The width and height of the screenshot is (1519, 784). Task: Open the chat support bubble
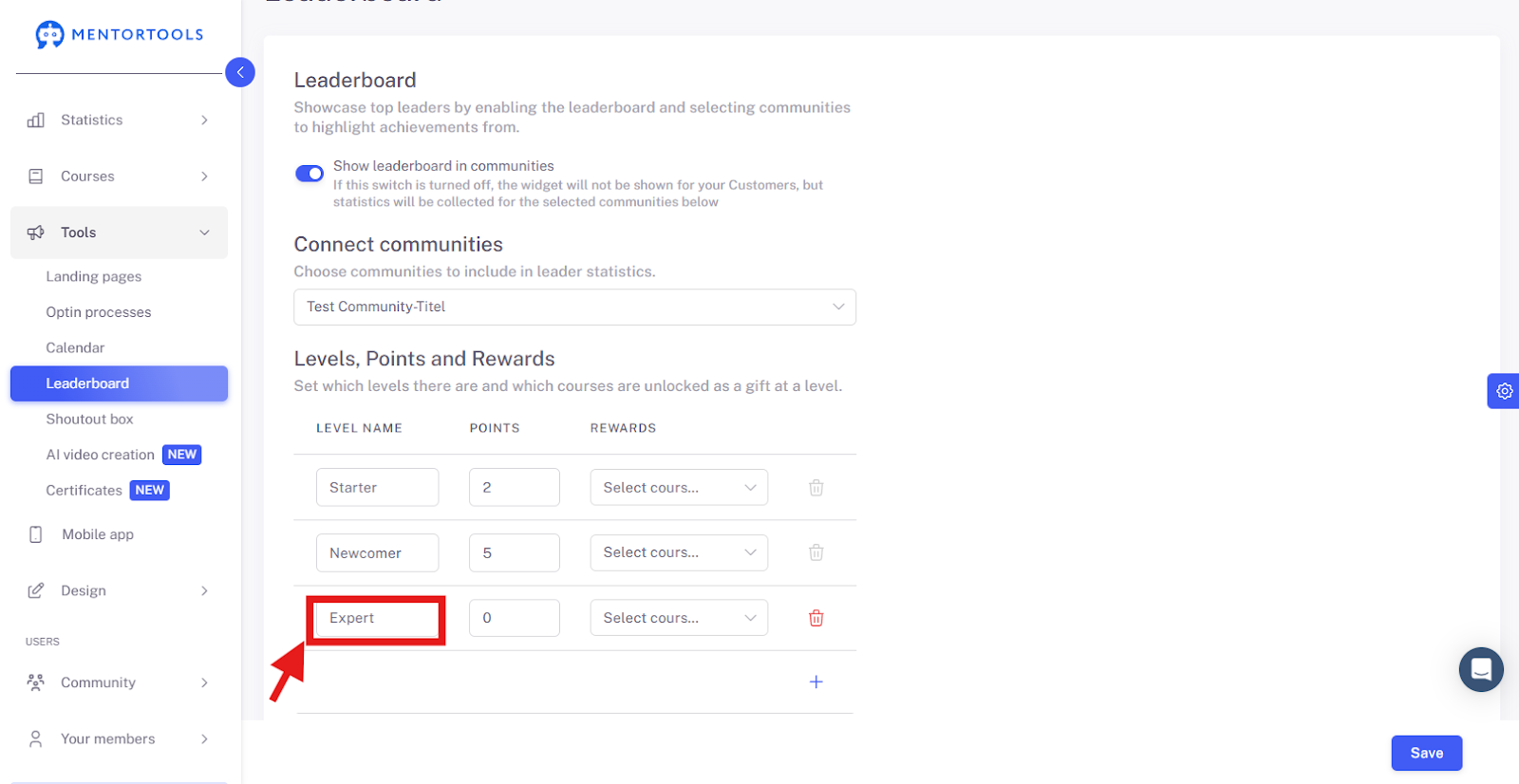pyautogui.click(x=1481, y=669)
